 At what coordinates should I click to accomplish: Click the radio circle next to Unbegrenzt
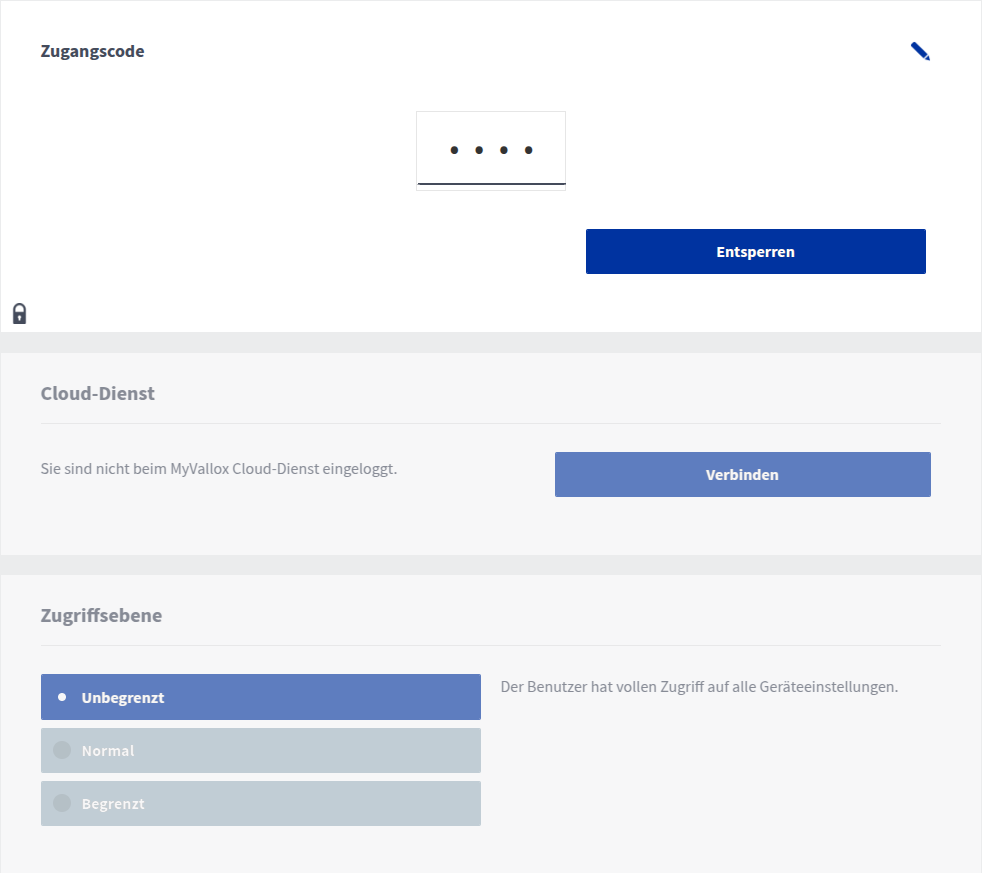pos(62,697)
